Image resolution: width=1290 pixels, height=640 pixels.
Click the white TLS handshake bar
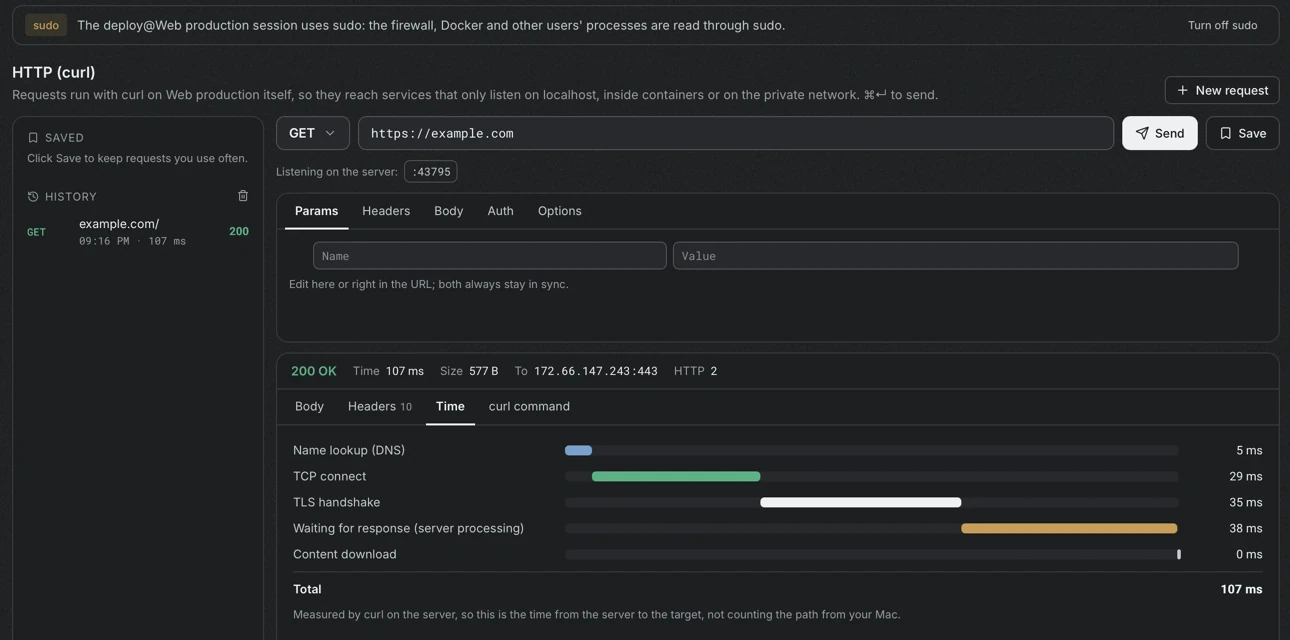pos(861,502)
